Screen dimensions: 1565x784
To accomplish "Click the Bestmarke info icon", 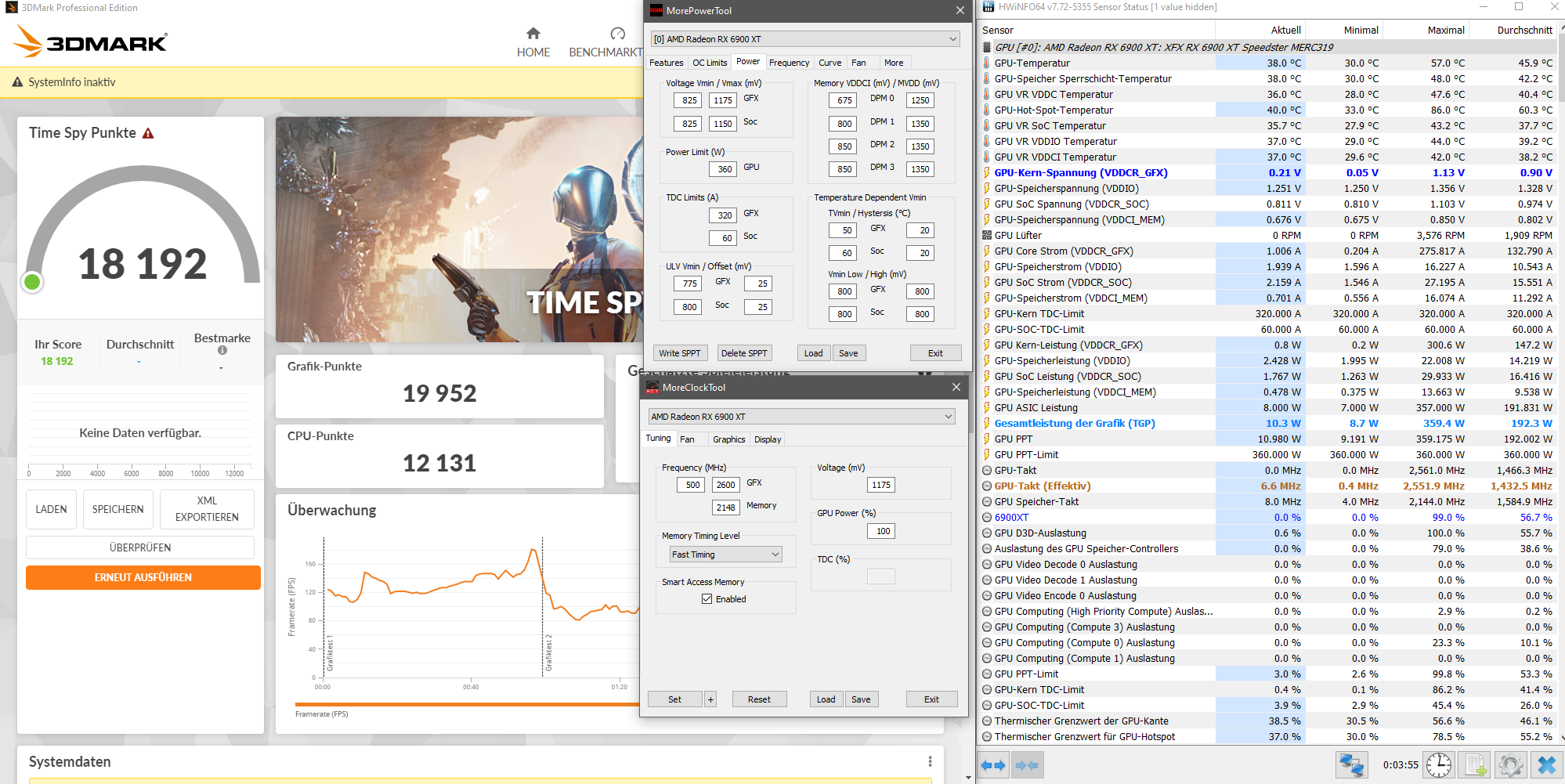I will point(222,350).
